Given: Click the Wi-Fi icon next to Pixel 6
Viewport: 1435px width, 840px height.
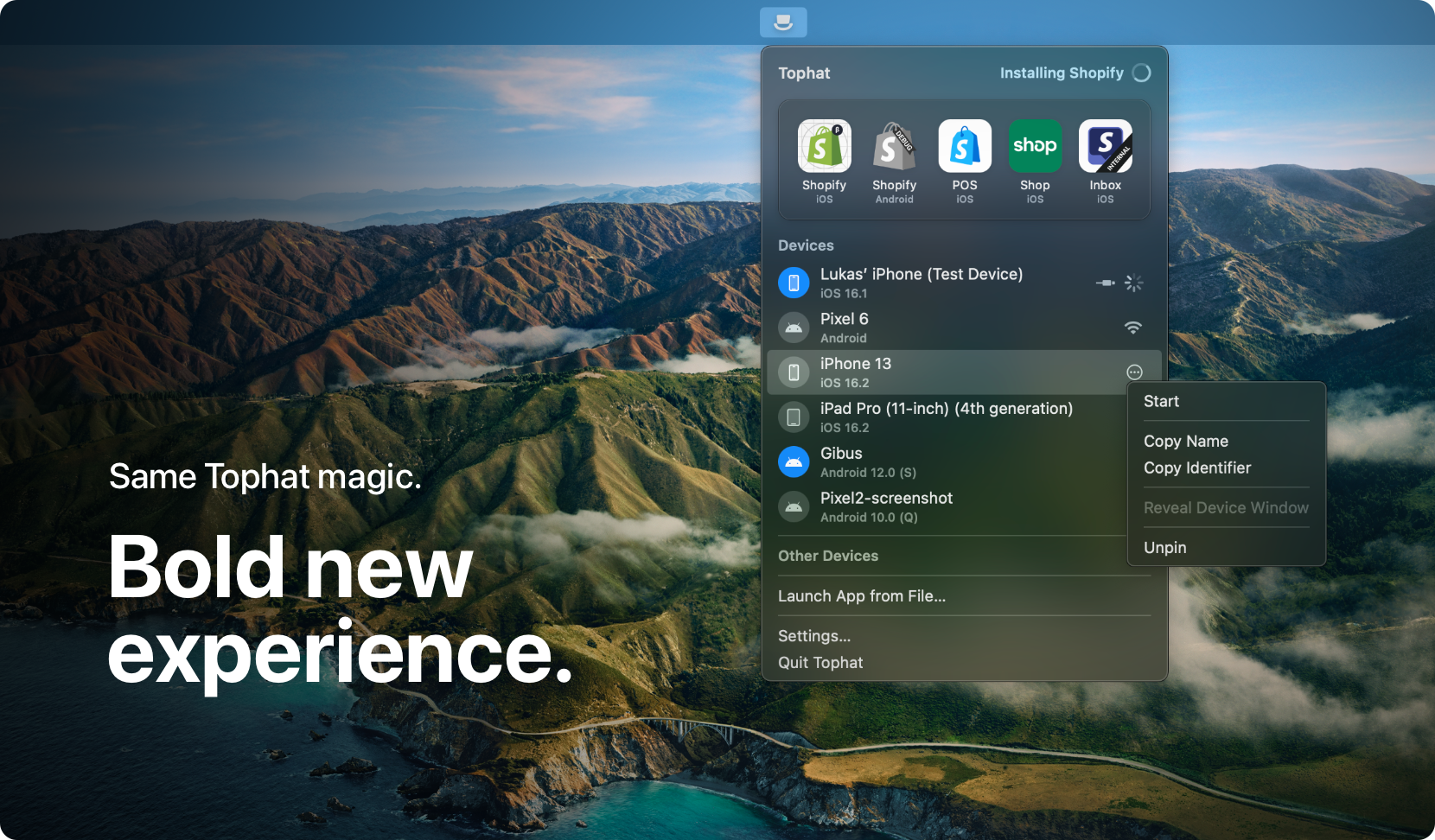Looking at the screenshot, I should (x=1133, y=328).
